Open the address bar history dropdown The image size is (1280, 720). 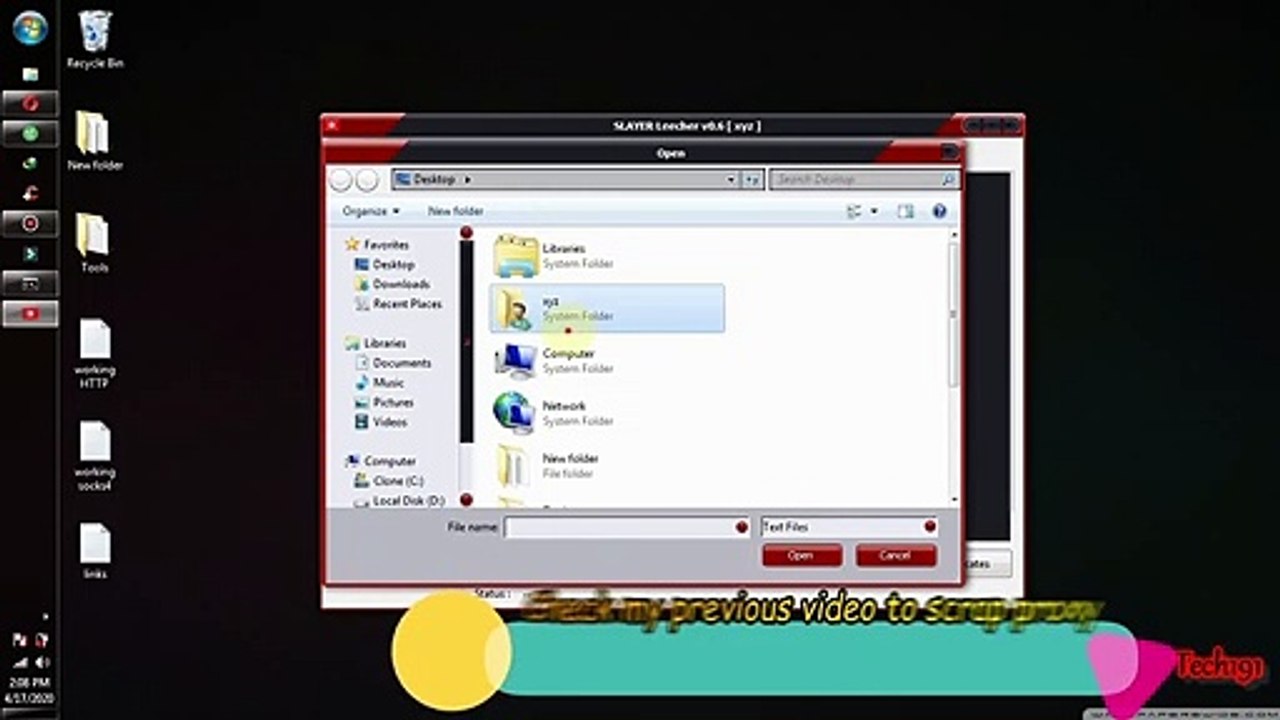pos(731,180)
